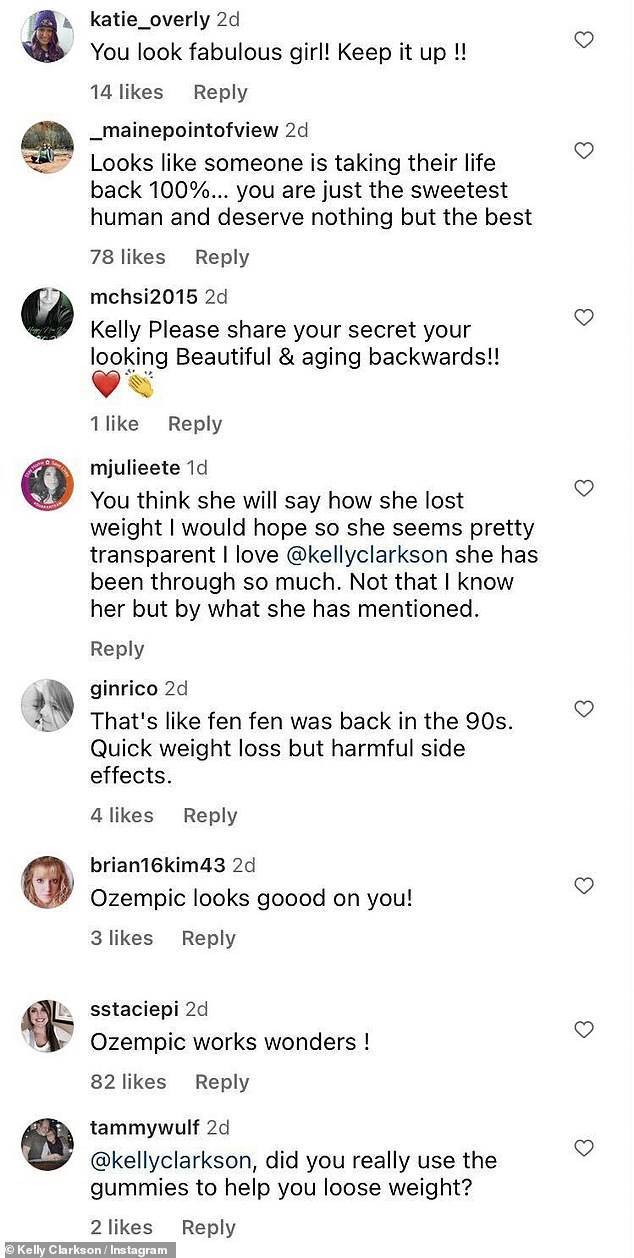Open brian16kim43's profile picture
634x1258 pixels.
47,882
